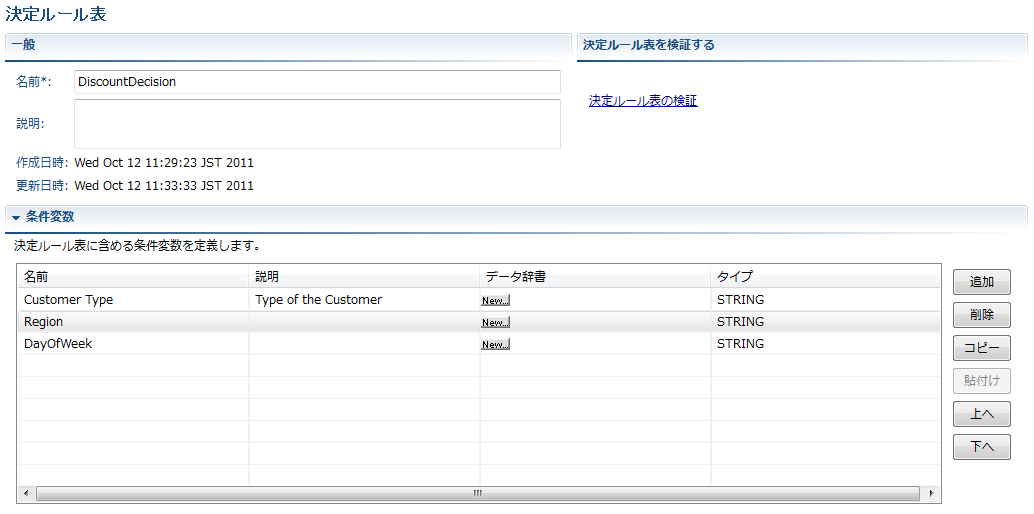Click the New... button for DayOfWeek
Image resolution: width=1034 pixels, height=514 pixels.
[495, 344]
